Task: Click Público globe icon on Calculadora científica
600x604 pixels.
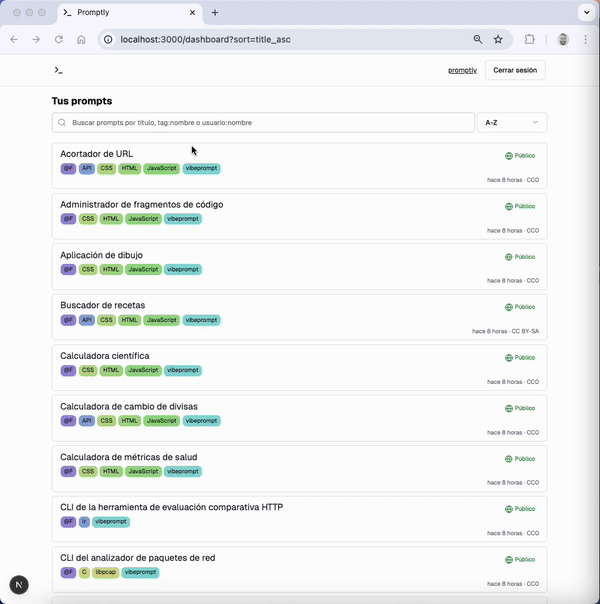Action: [x=509, y=358]
